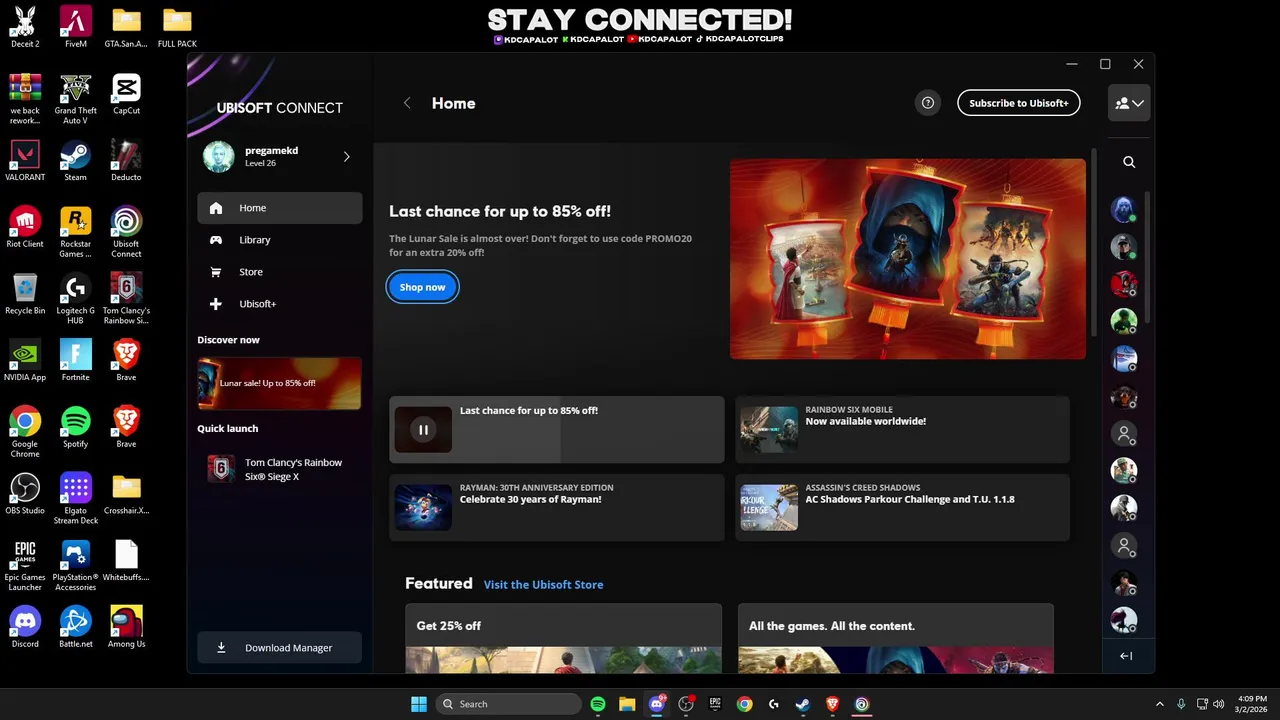Image resolution: width=1280 pixels, height=720 pixels.
Task: Click the taskbar Search box
Action: pos(510,704)
